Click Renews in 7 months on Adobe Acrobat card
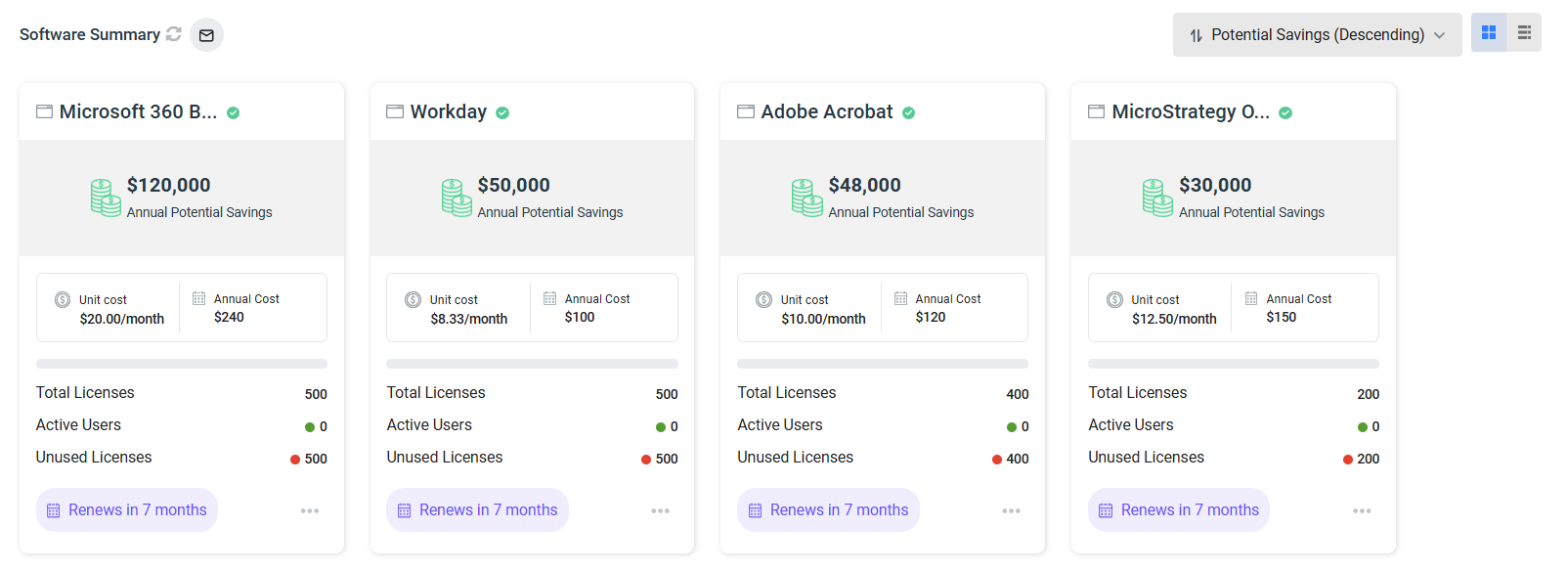 click(x=829, y=509)
